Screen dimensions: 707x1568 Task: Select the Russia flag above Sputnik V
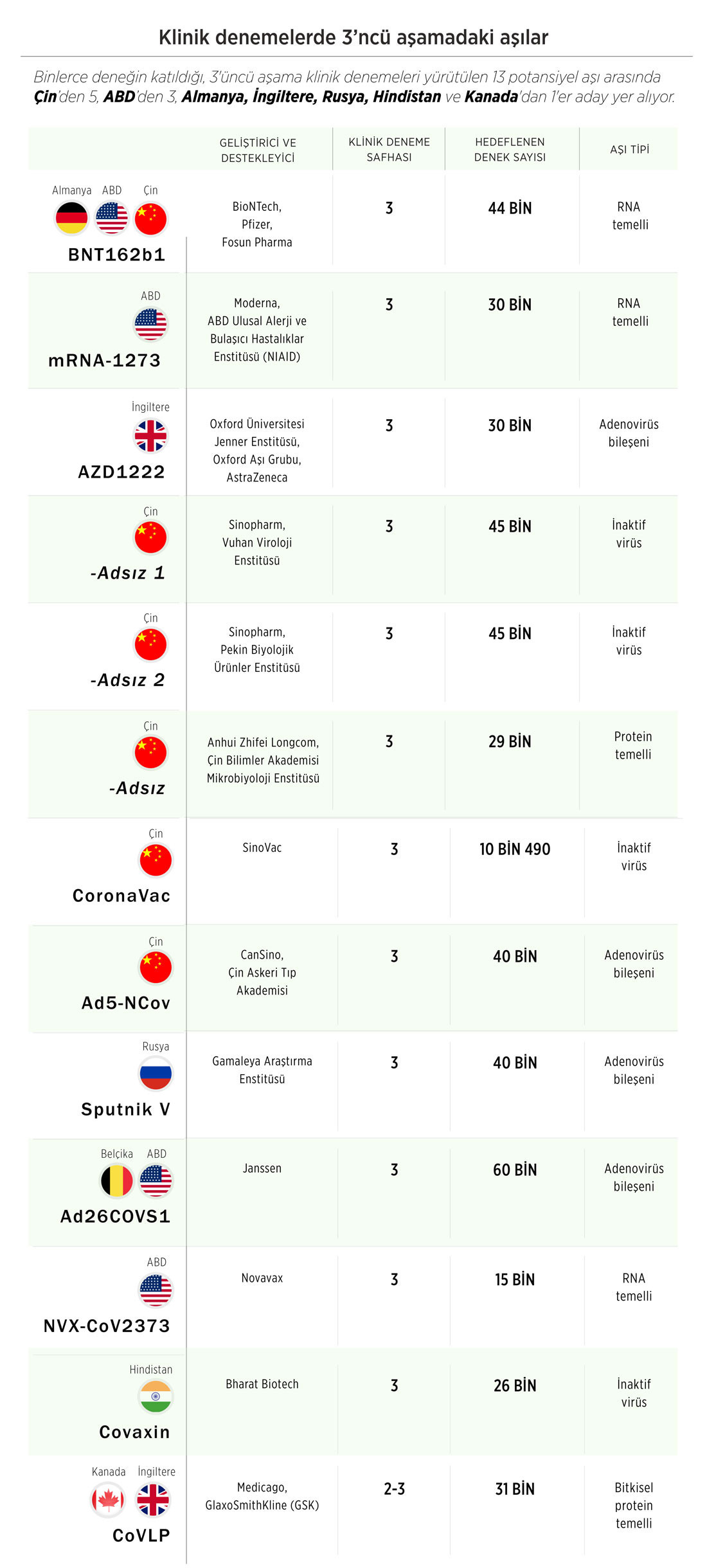(156, 1074)
